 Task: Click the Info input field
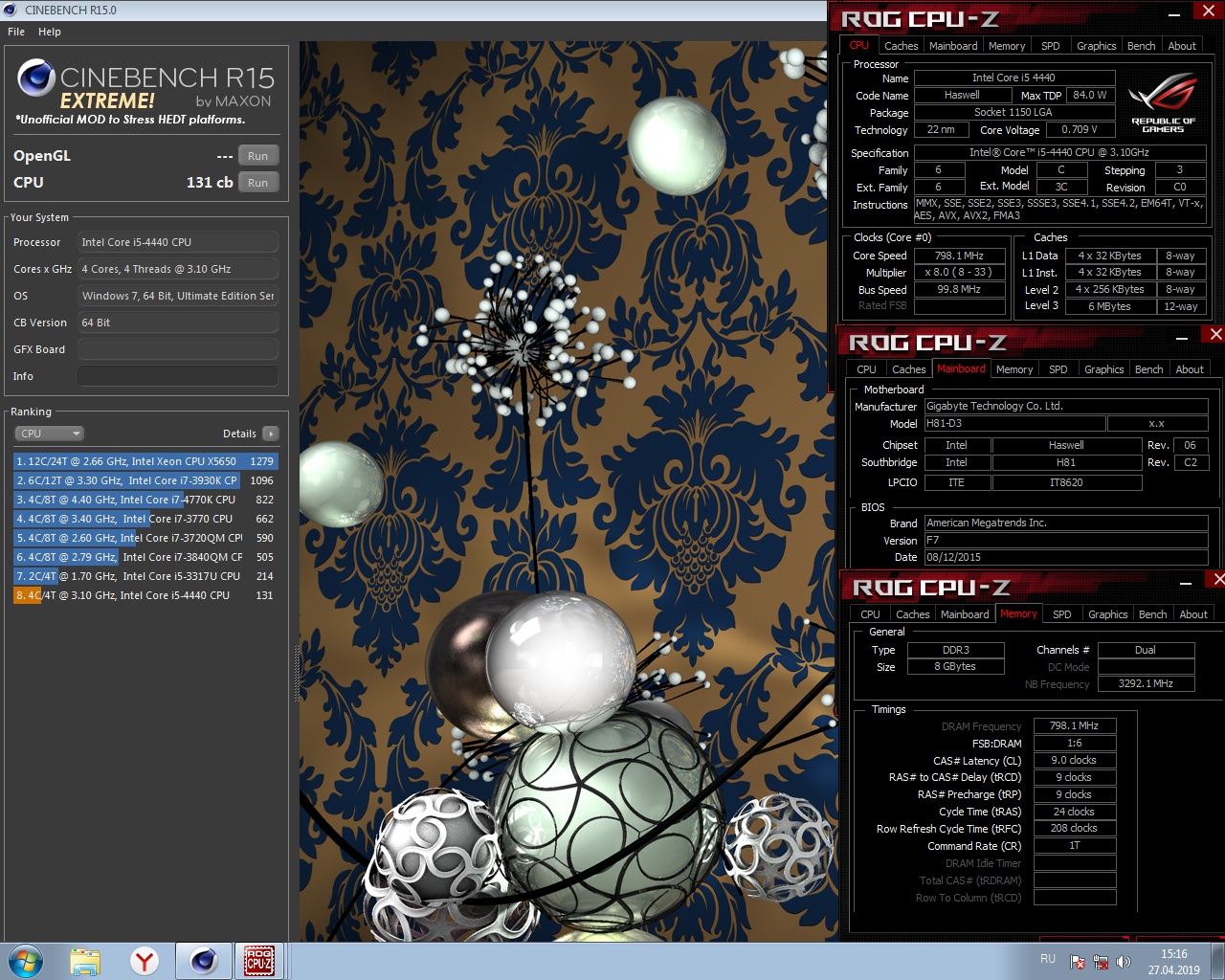pyautogui.click(x=178, y=376)
